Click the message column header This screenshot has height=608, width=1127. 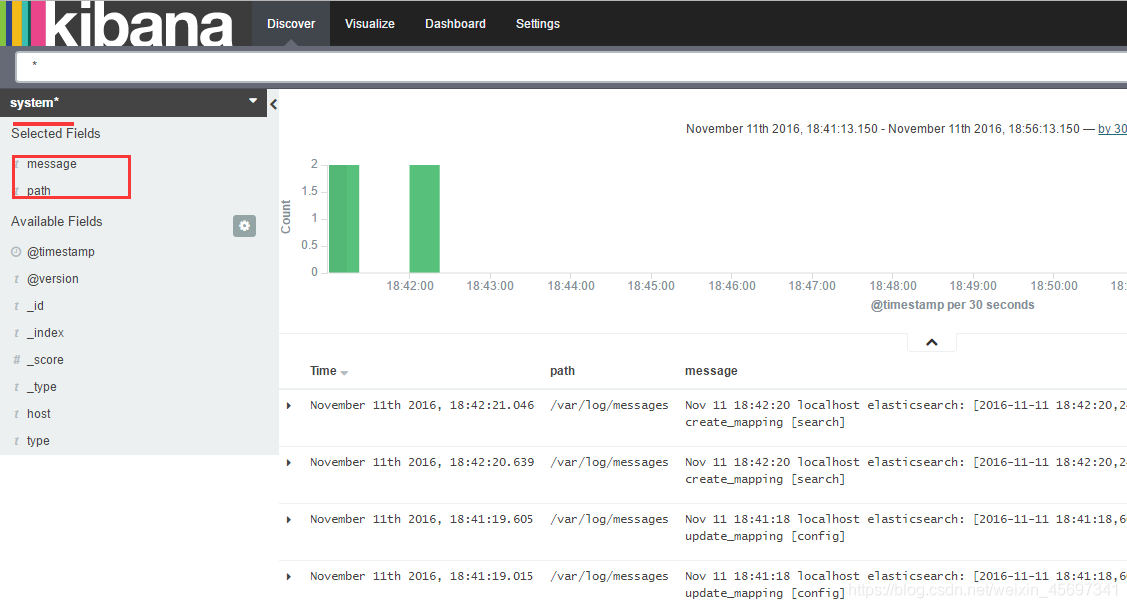(x=711, y=371)
